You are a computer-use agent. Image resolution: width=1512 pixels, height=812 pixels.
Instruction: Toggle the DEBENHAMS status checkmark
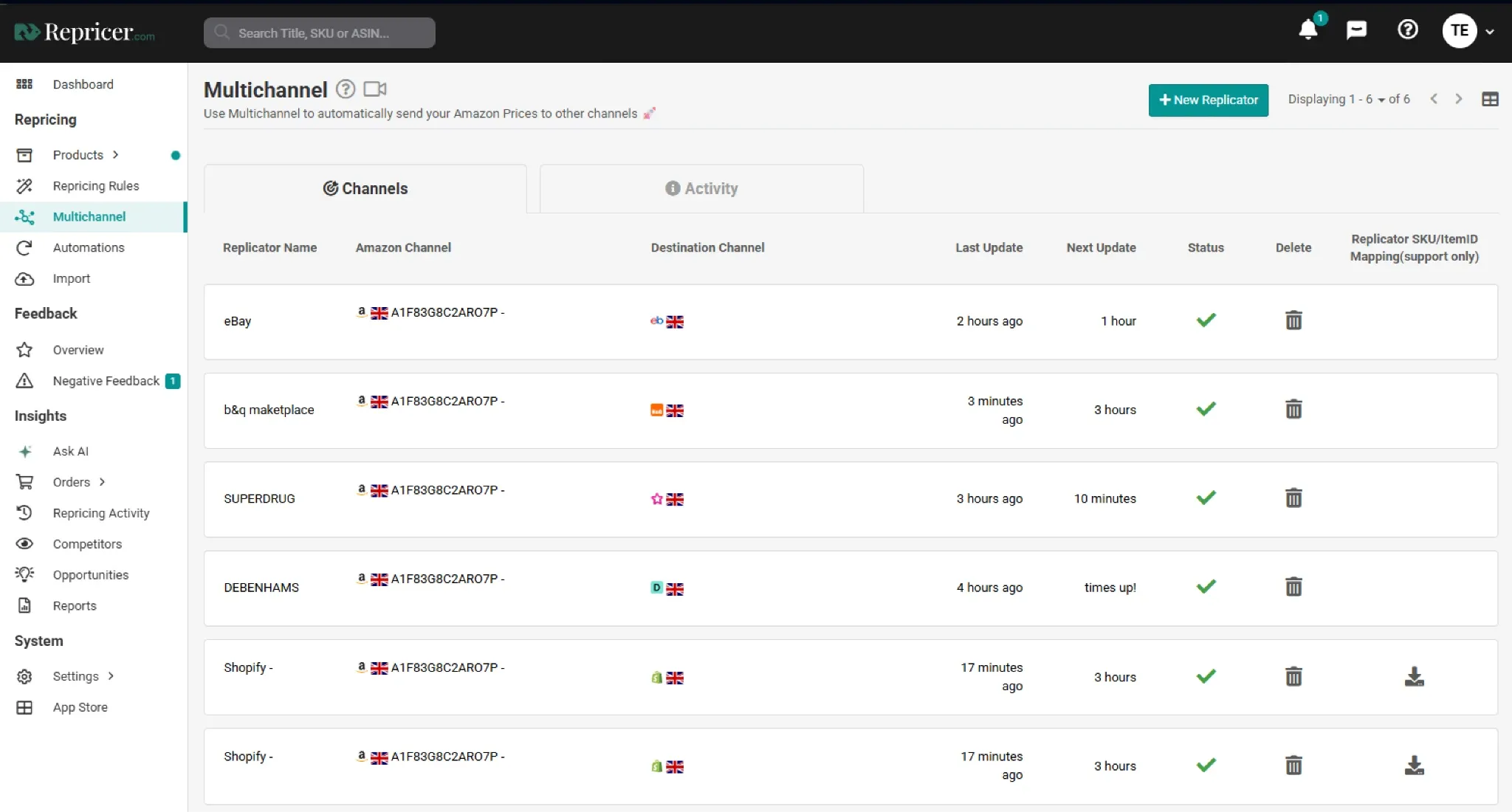1206,587
